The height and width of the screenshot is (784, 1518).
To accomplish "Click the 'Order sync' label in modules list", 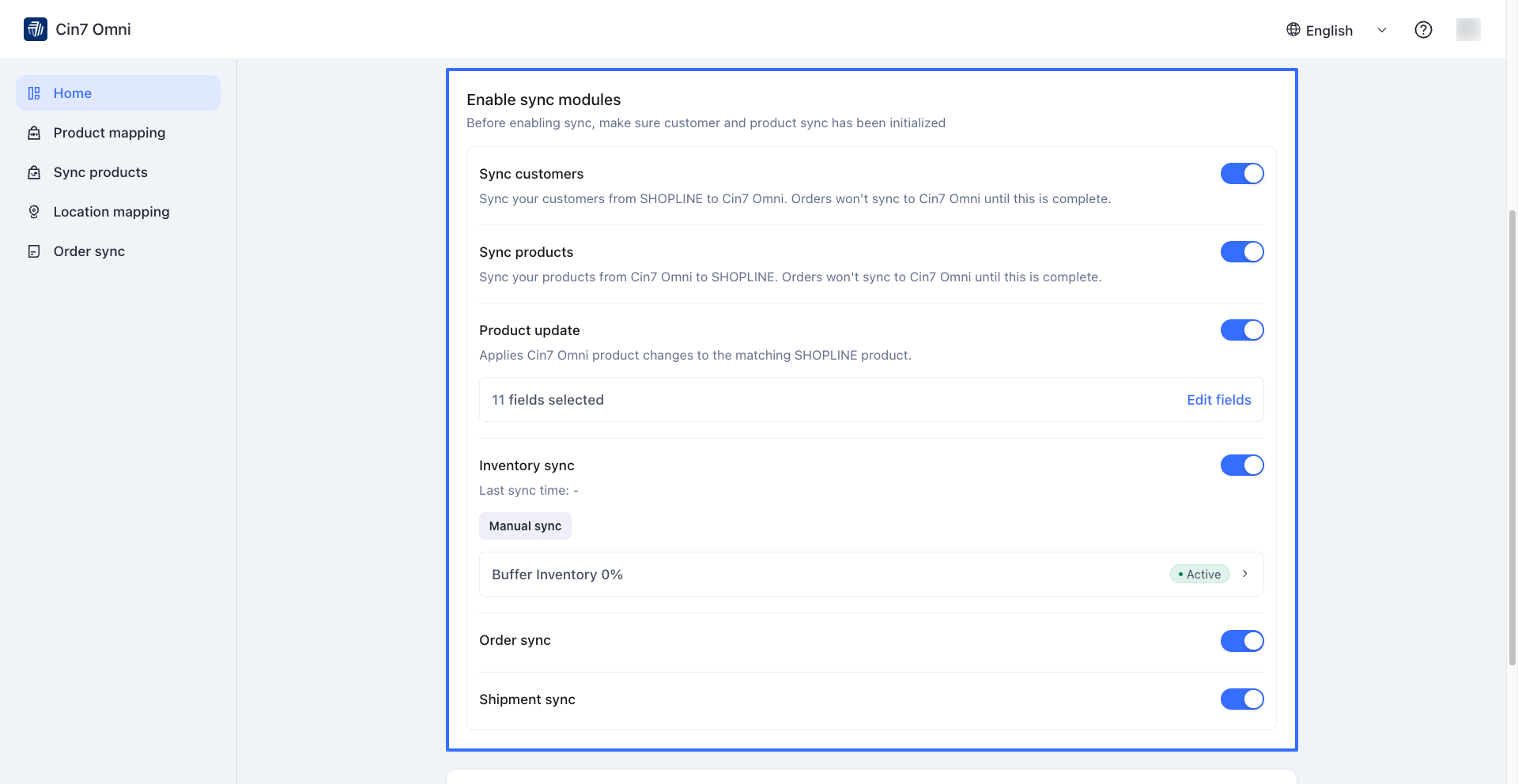I will click(515, 640).
